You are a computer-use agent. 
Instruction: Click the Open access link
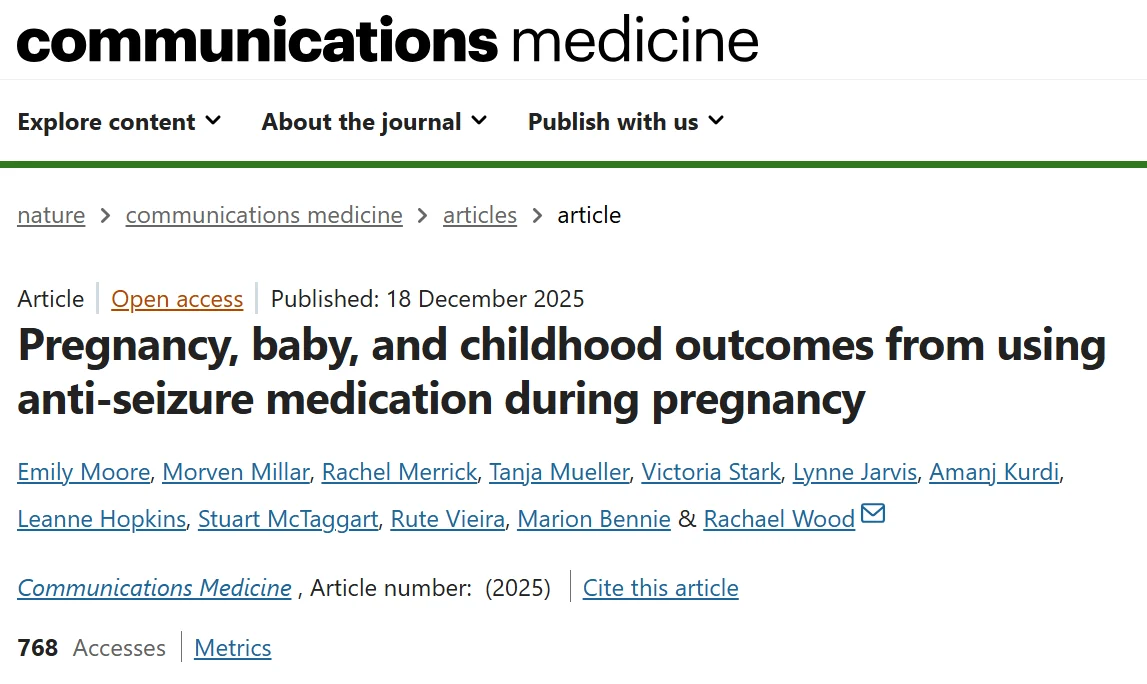177,299
